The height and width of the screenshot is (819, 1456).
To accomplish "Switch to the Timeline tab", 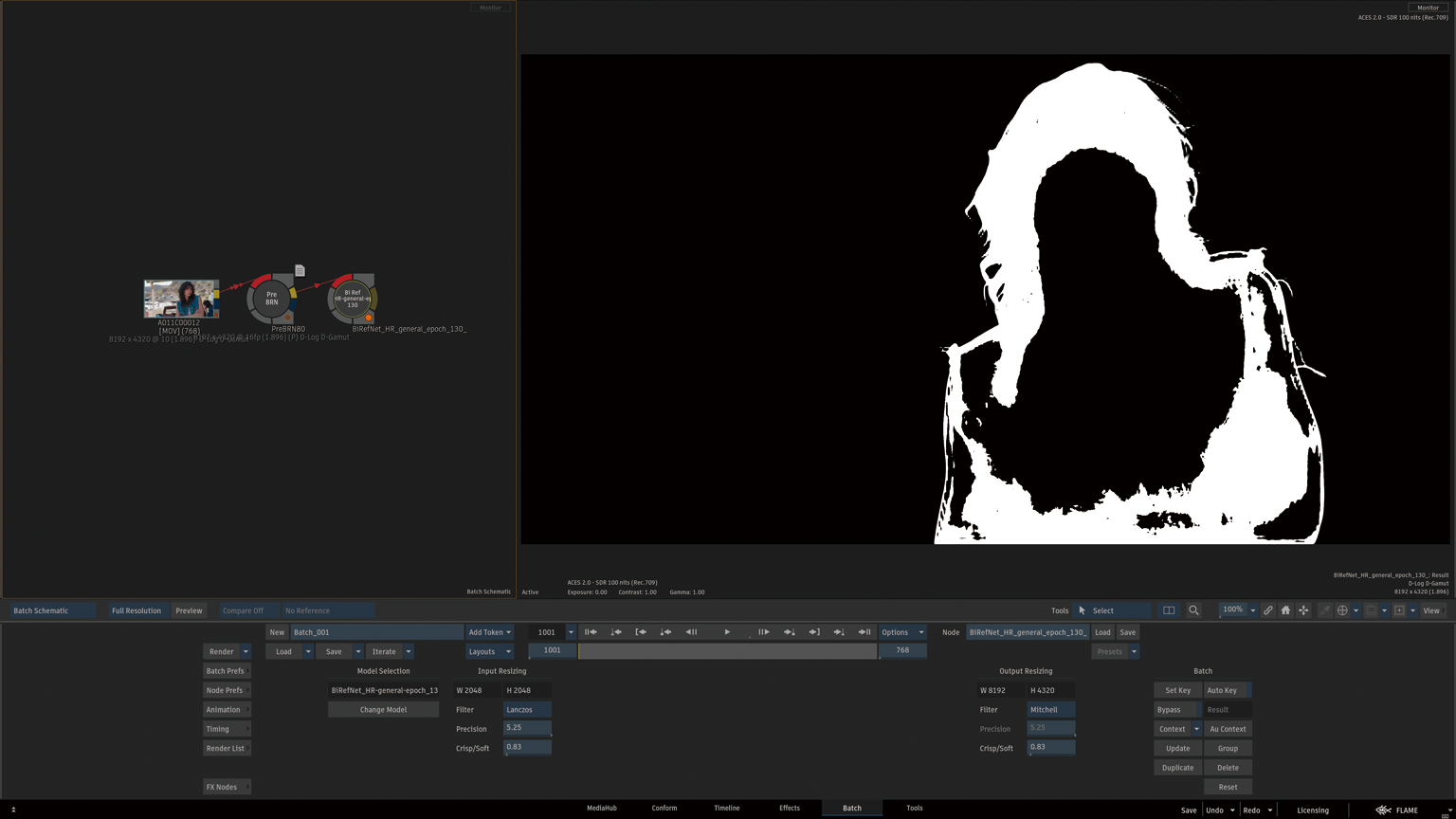I will [726, 808].
